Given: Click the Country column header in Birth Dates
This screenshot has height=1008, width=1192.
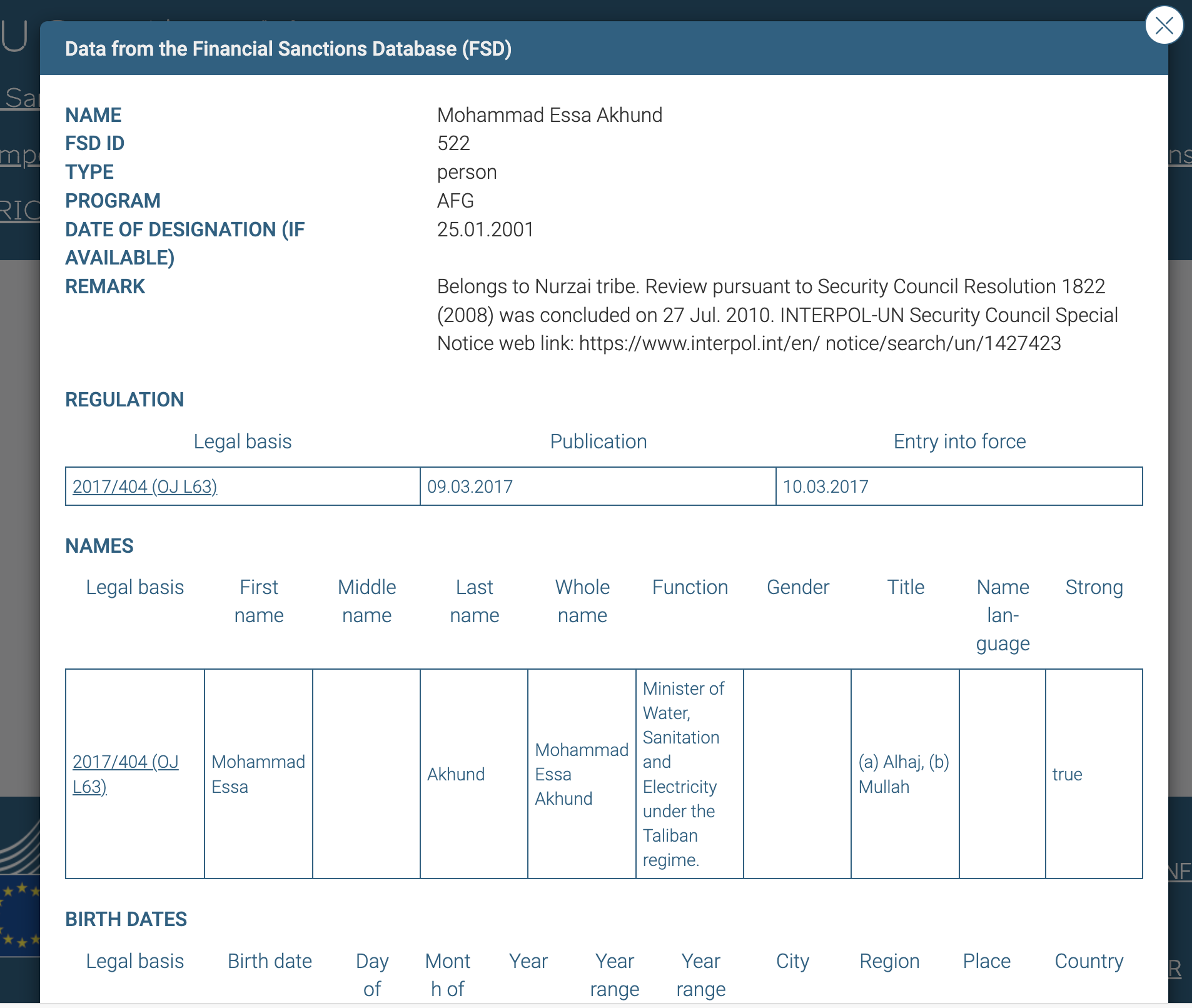Looking at the screenshot, I should tap(1089, 961).
